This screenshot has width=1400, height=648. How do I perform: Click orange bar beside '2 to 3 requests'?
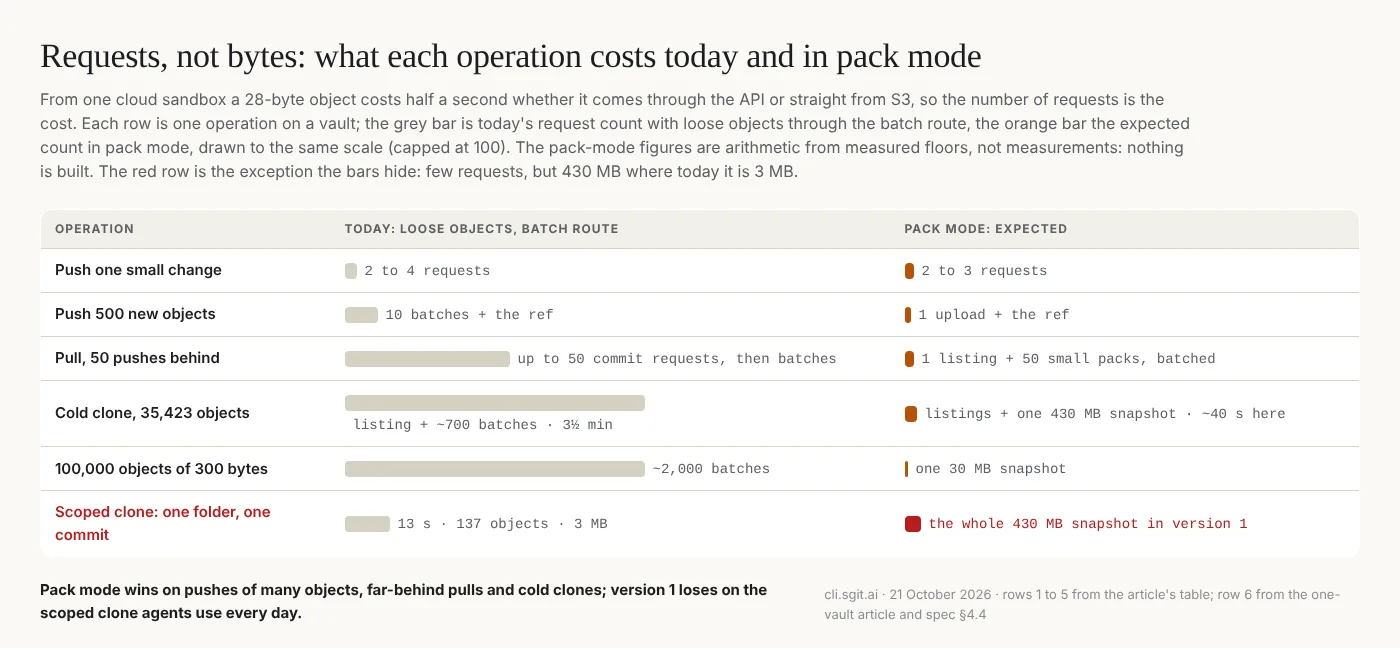(x=909, y=271)
